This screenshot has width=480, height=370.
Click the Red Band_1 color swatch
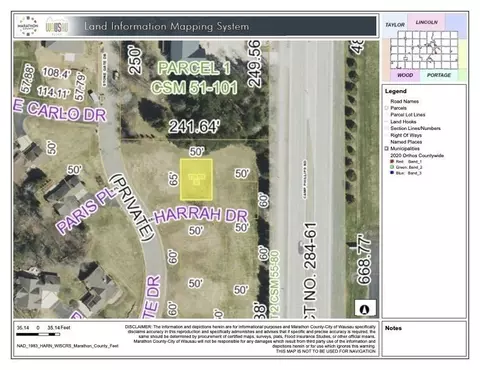(392, 161)
